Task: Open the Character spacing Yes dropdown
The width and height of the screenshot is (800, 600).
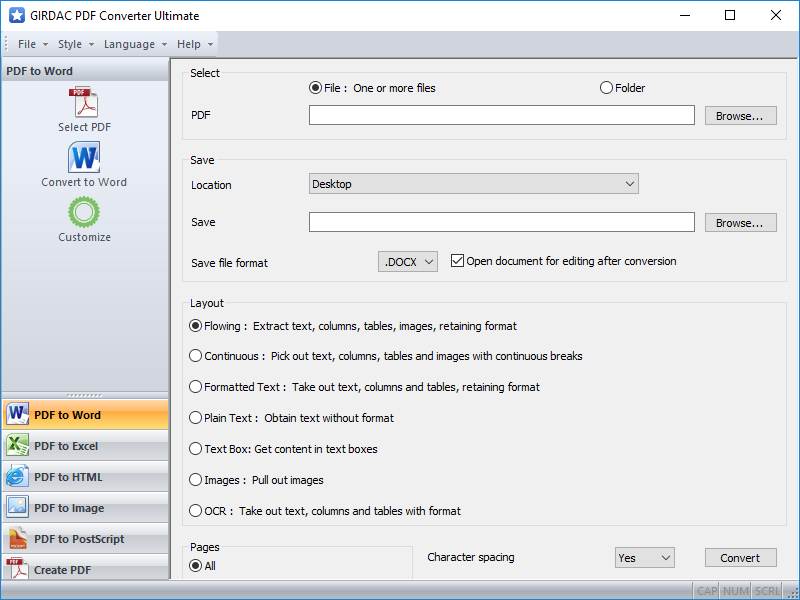Action: (x=644, y=558)
